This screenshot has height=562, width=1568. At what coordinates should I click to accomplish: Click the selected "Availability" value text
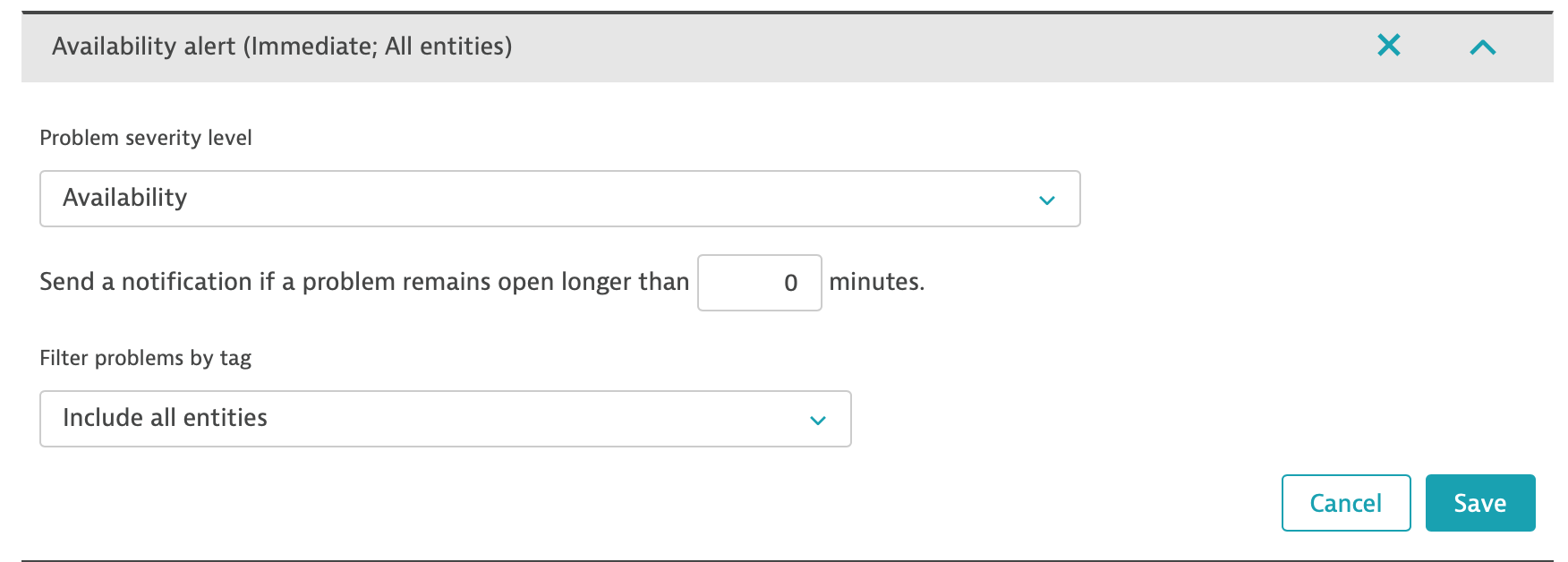click(x=125, y=198)
